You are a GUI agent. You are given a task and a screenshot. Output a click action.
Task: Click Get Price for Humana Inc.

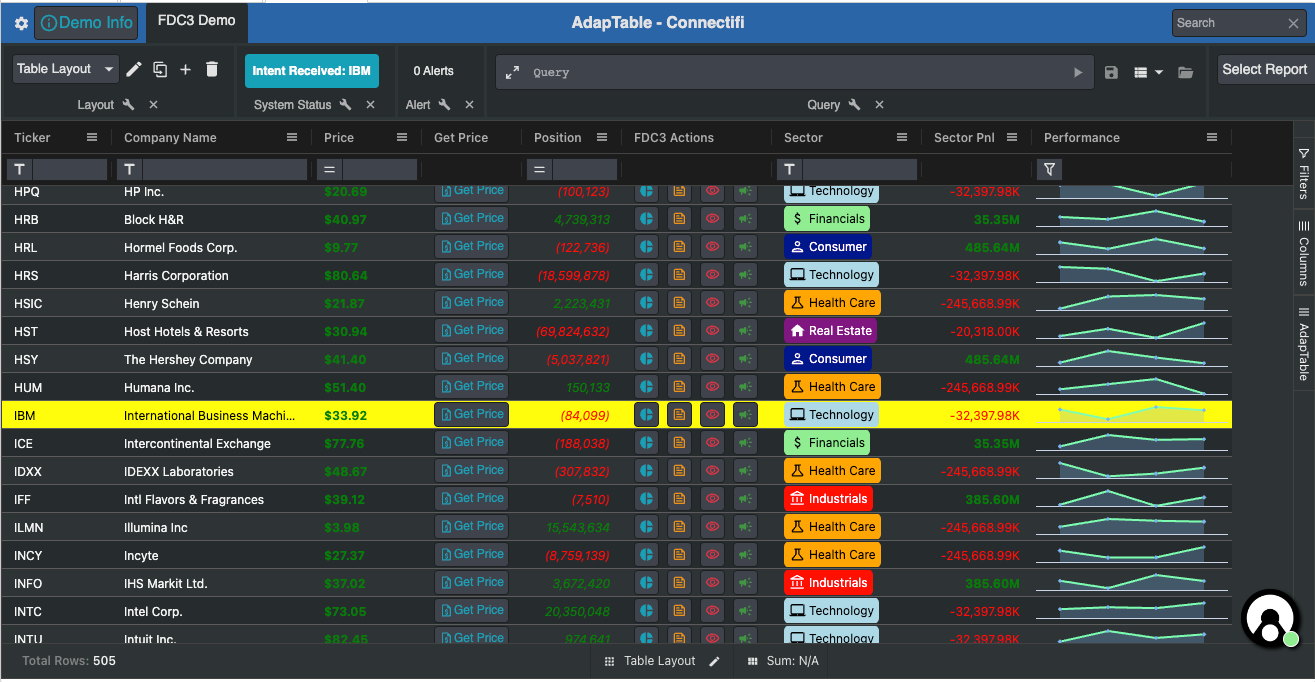point(472,386)
